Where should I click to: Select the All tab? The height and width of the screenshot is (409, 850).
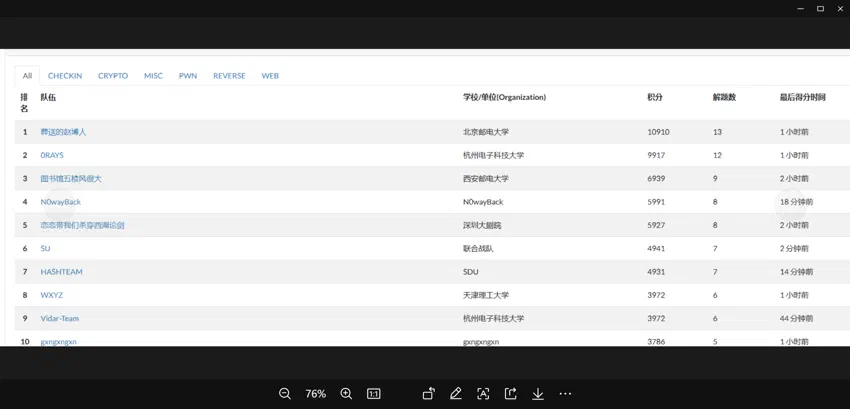coord(27,76)
